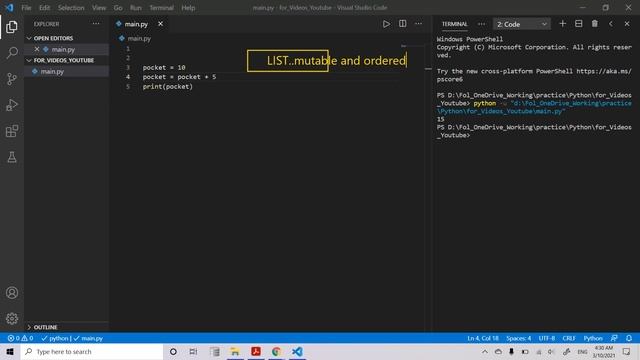This screenshot has width=640, height=360.
Task: Click the pocket = pocket + 5 line
Action: (179, 77)
